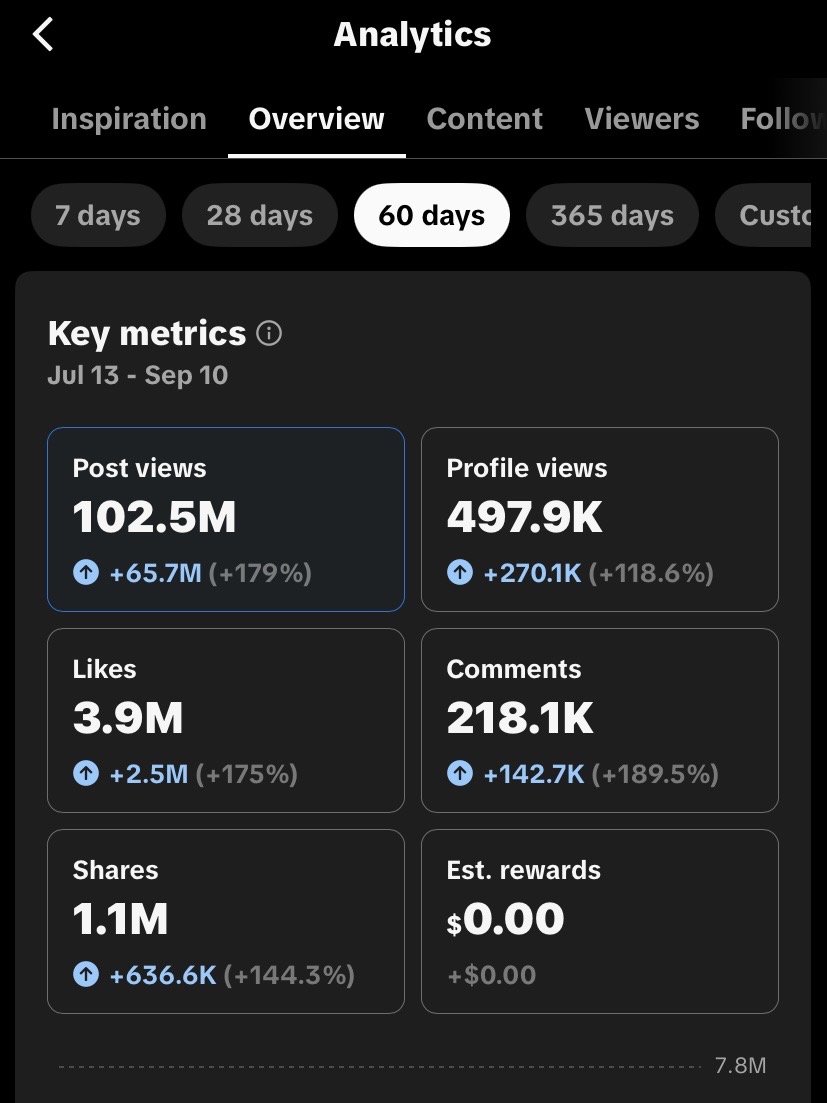Open the partially visible Followers tab

coord(783,119)
